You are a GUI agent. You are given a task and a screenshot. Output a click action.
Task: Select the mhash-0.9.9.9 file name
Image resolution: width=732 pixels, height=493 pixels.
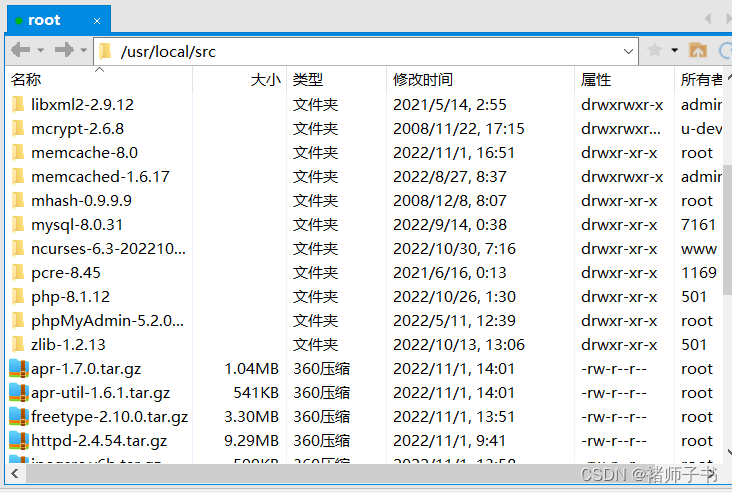81,201
